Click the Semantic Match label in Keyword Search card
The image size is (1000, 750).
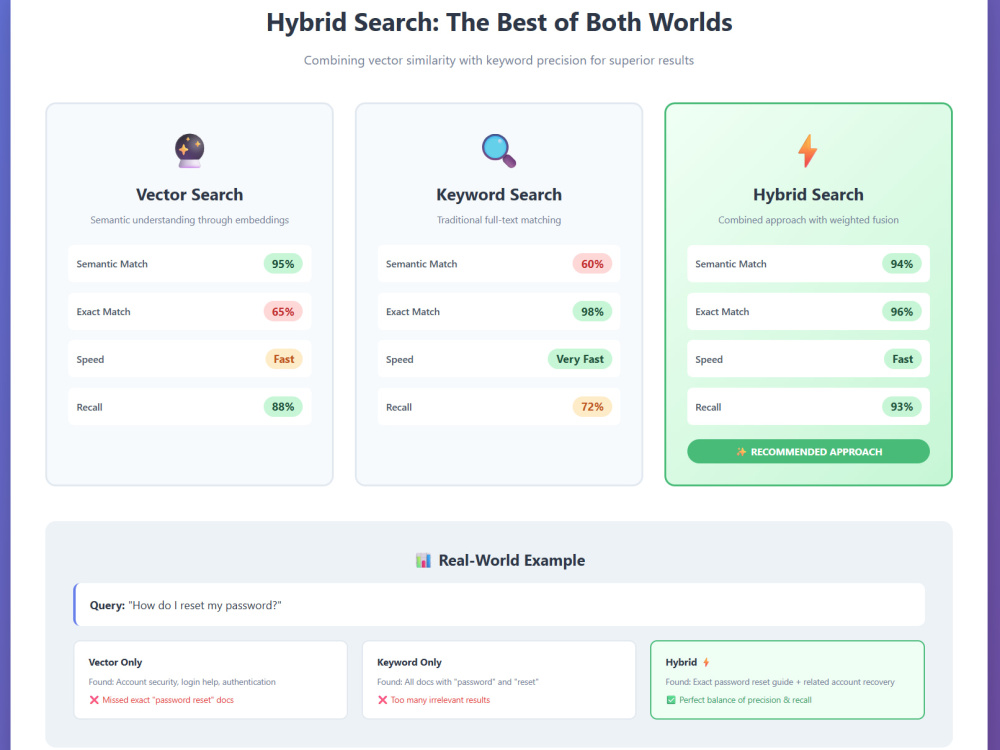click(422, 264)
